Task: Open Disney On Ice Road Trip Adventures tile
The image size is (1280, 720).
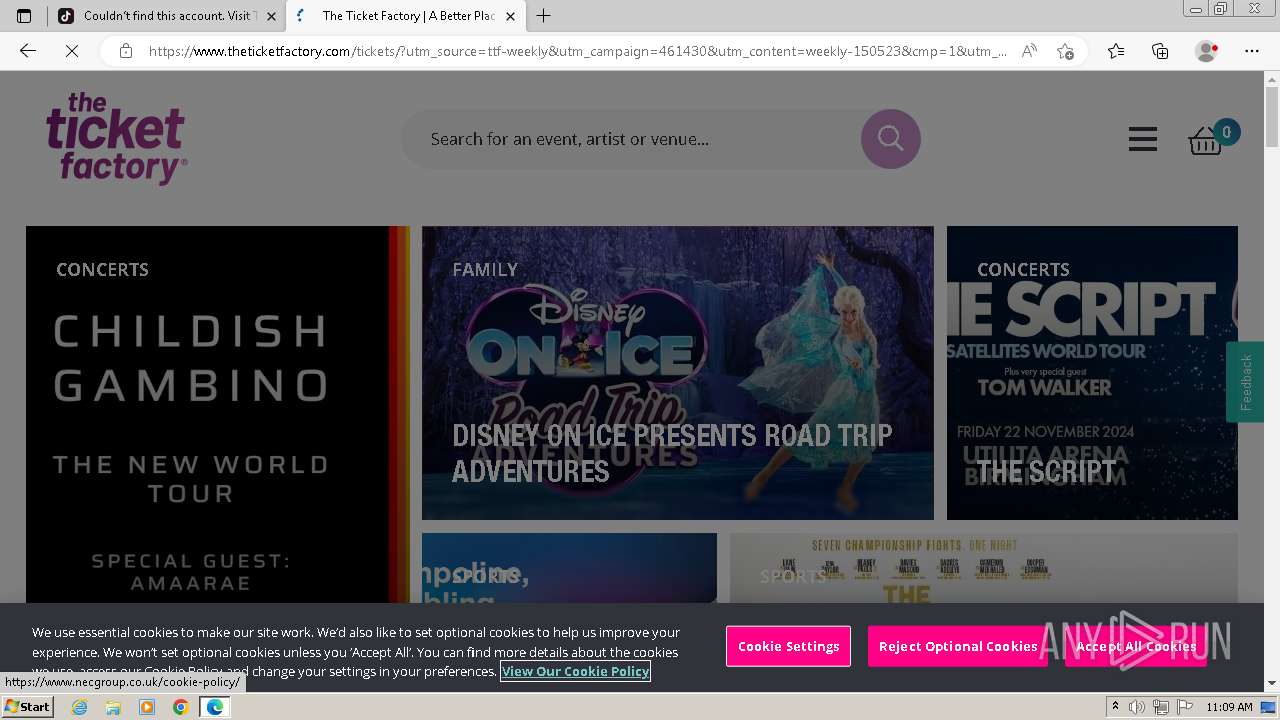Action: point(678,373)
